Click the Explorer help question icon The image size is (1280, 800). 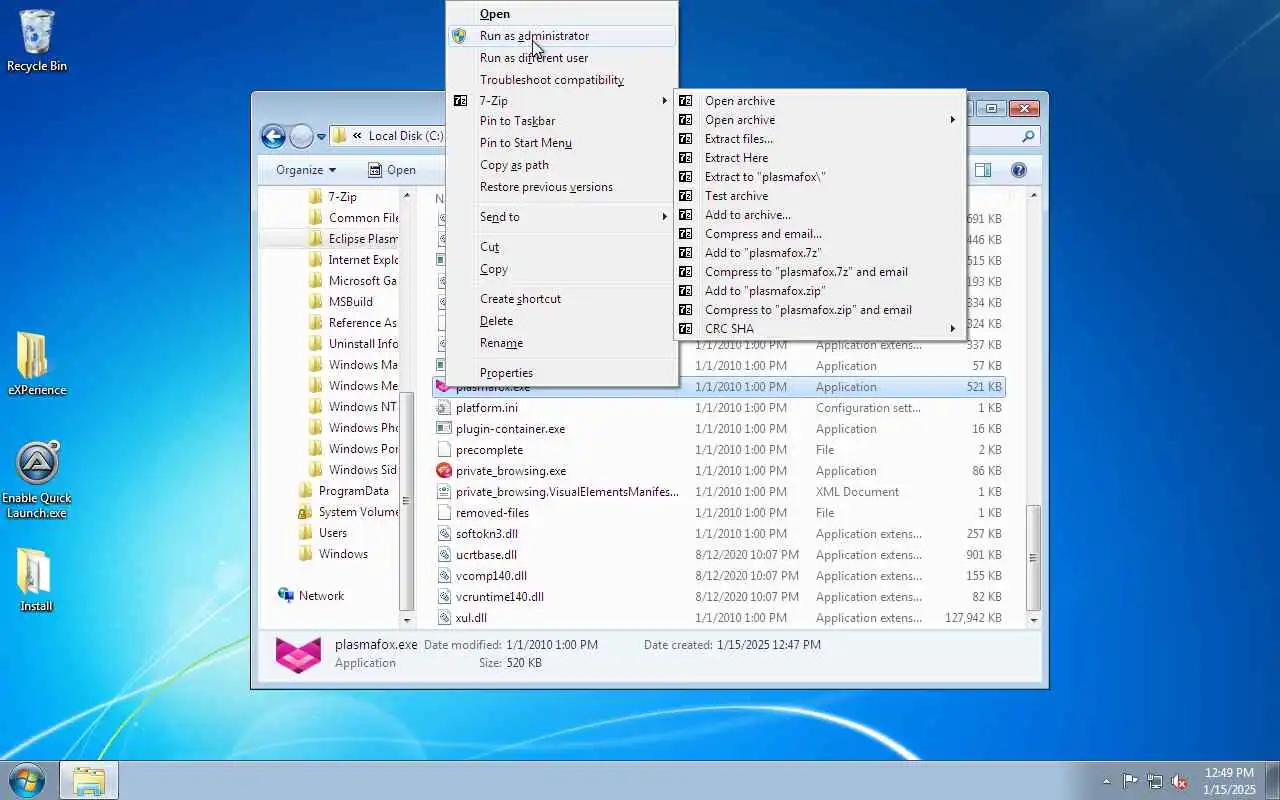(1019, 170)
